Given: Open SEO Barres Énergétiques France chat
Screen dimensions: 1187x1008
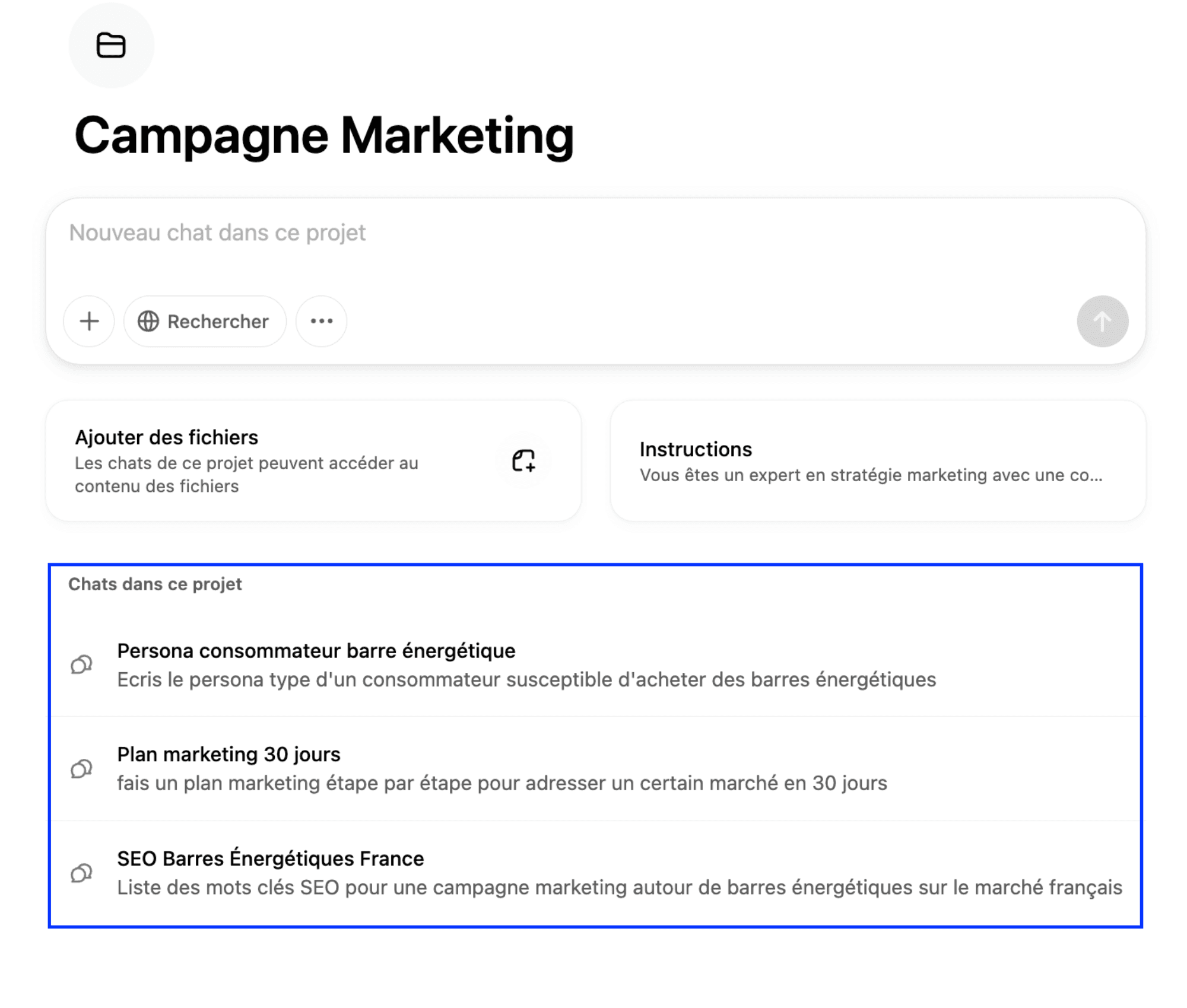Looking at the screenshot, I should 270,858.
